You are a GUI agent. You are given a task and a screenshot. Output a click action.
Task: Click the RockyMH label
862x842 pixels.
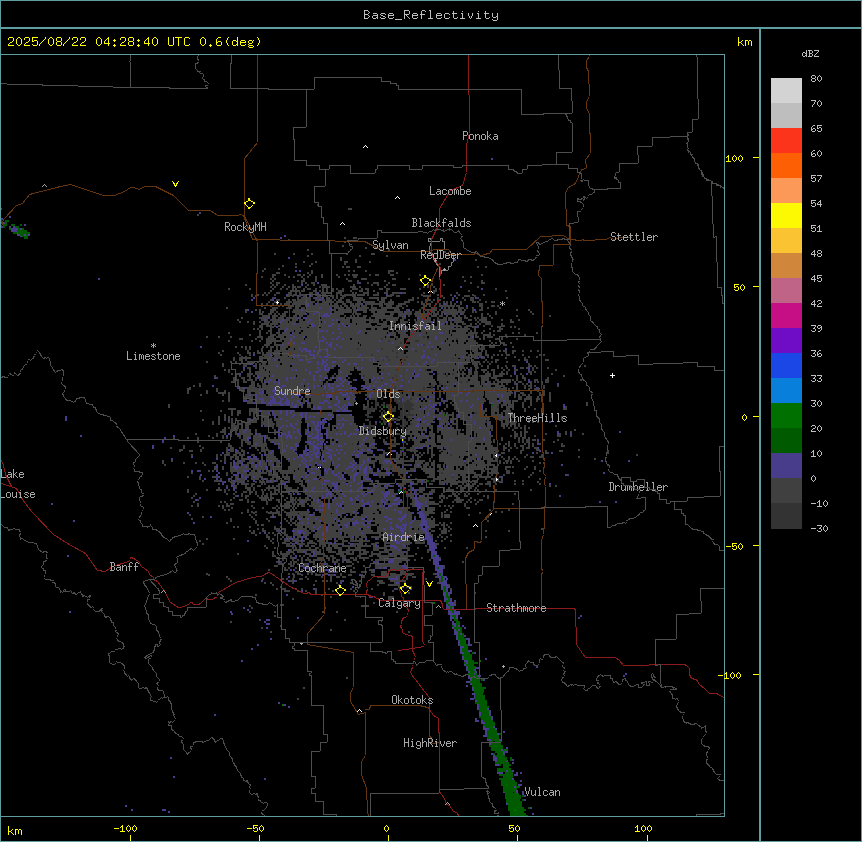tap(245, 227)
